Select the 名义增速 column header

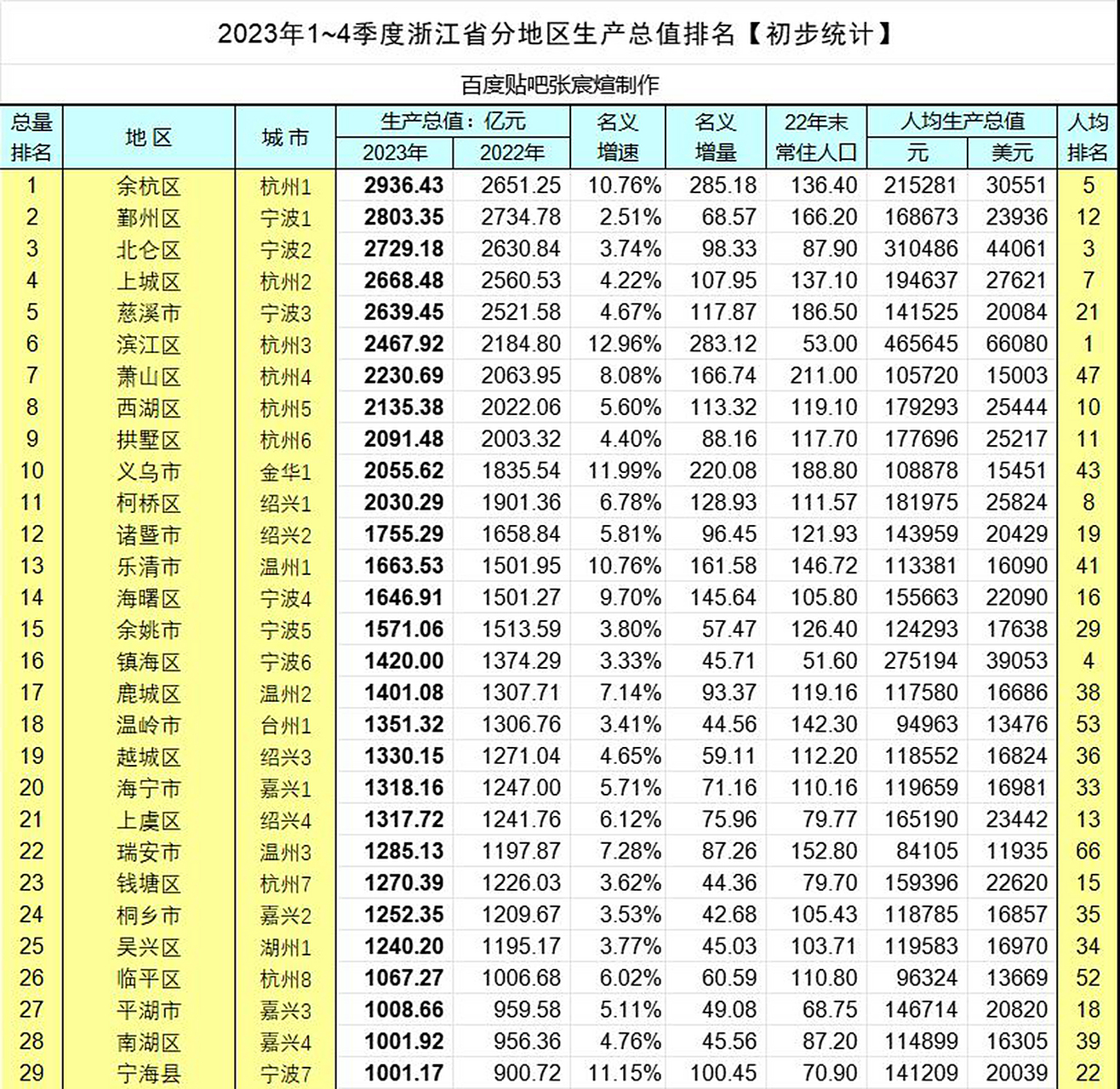620,138
